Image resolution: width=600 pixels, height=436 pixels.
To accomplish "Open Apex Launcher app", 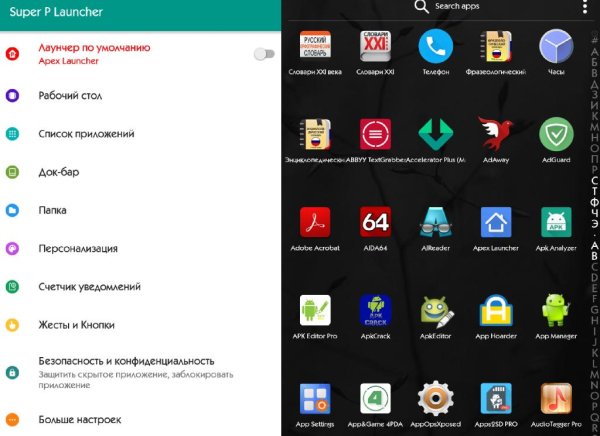I will (496, 228).
